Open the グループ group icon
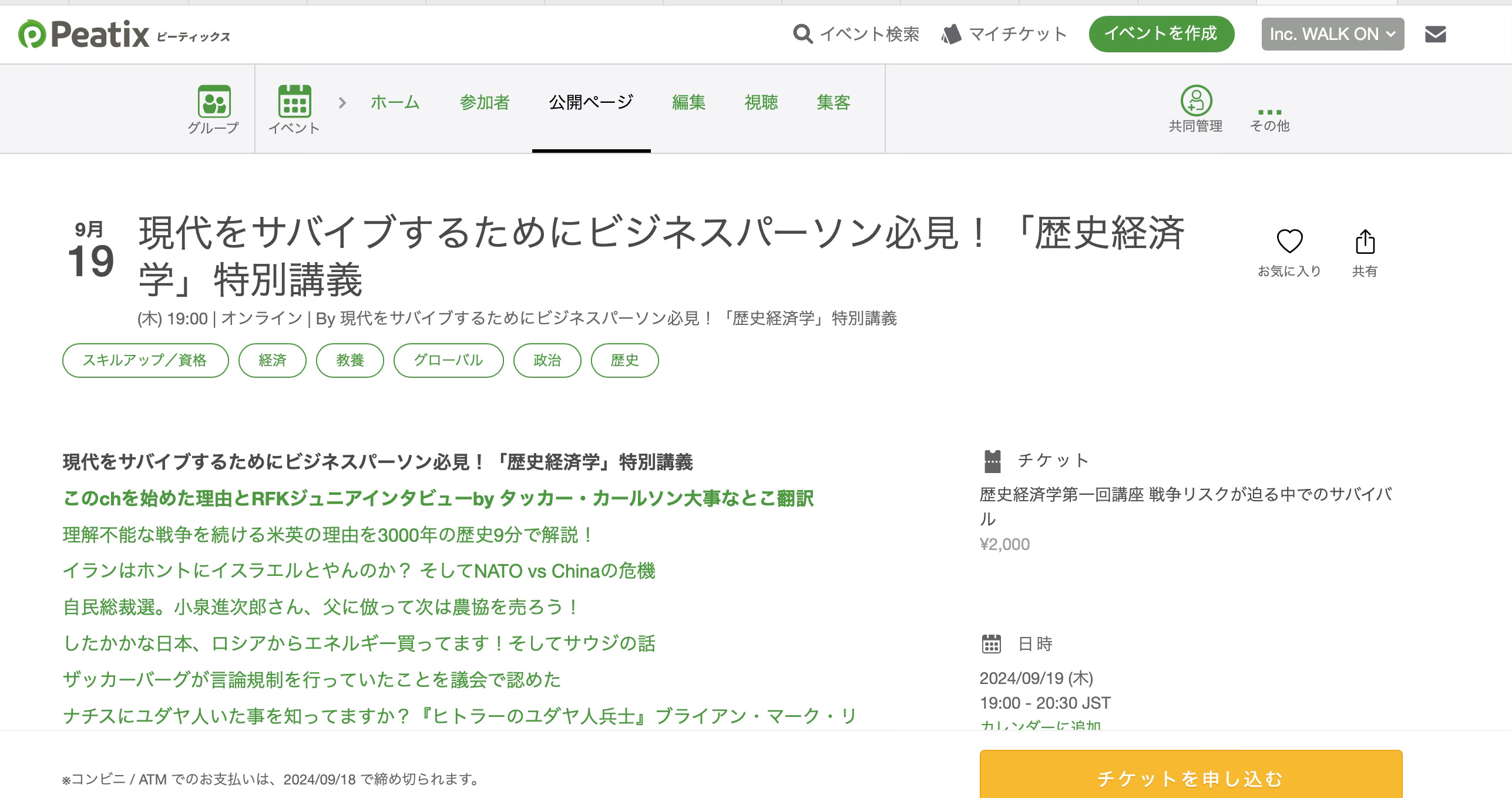1512x798 pixels. pos(214,102)
